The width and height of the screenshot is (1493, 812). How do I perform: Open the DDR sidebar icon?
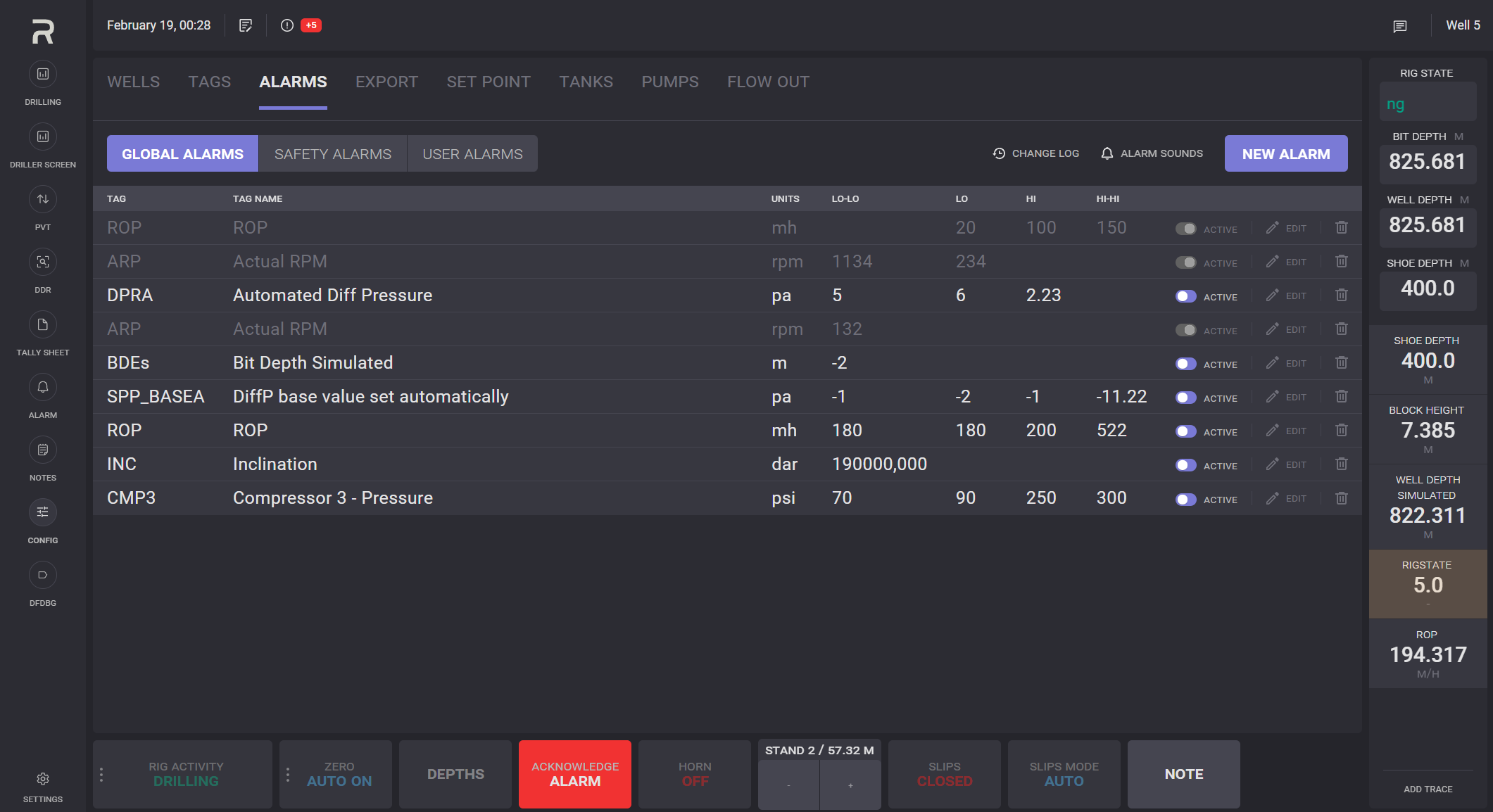pyautogui.click(x=42, y=262)
